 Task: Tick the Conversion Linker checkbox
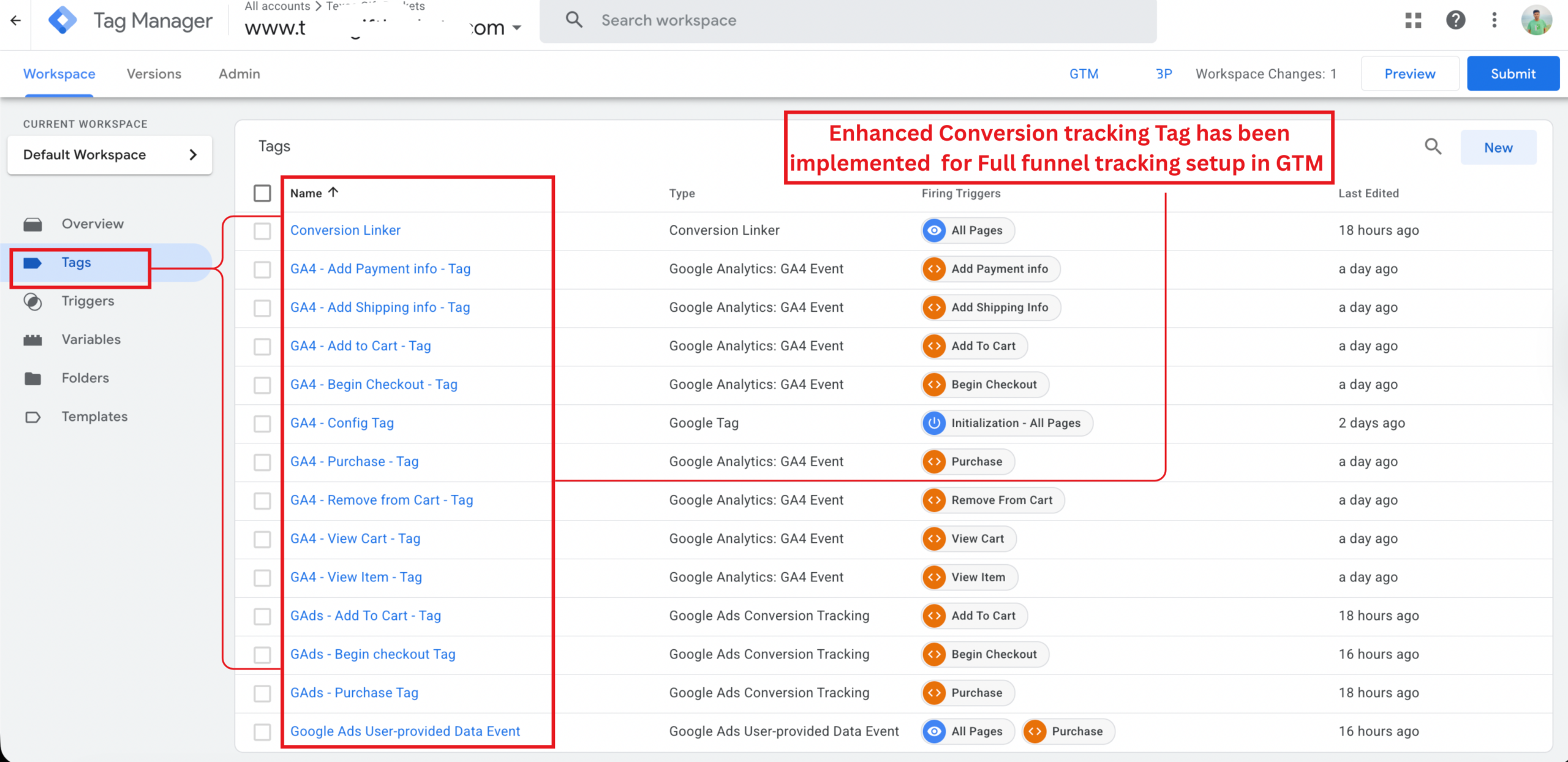[262, 231]
